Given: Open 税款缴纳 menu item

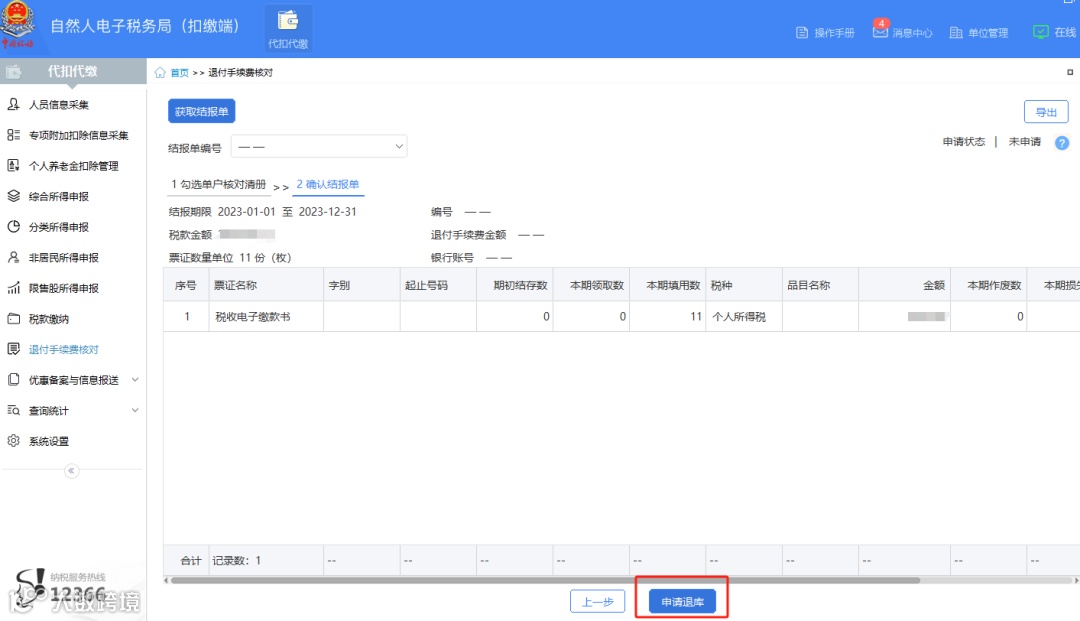Looking at the screenshot, I should tap(48, 319).
